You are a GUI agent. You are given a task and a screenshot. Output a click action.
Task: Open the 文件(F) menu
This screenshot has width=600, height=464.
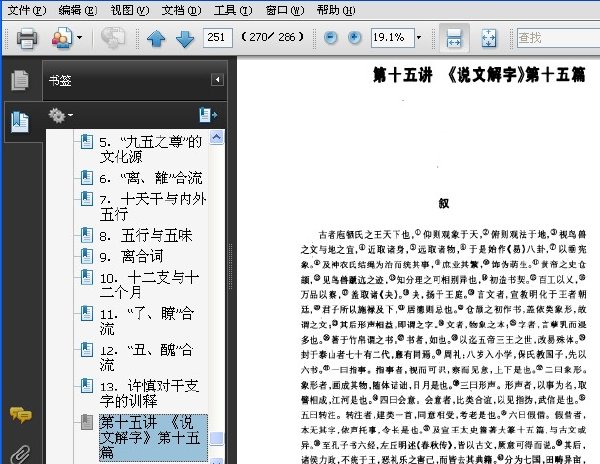[x=26, y=10]
